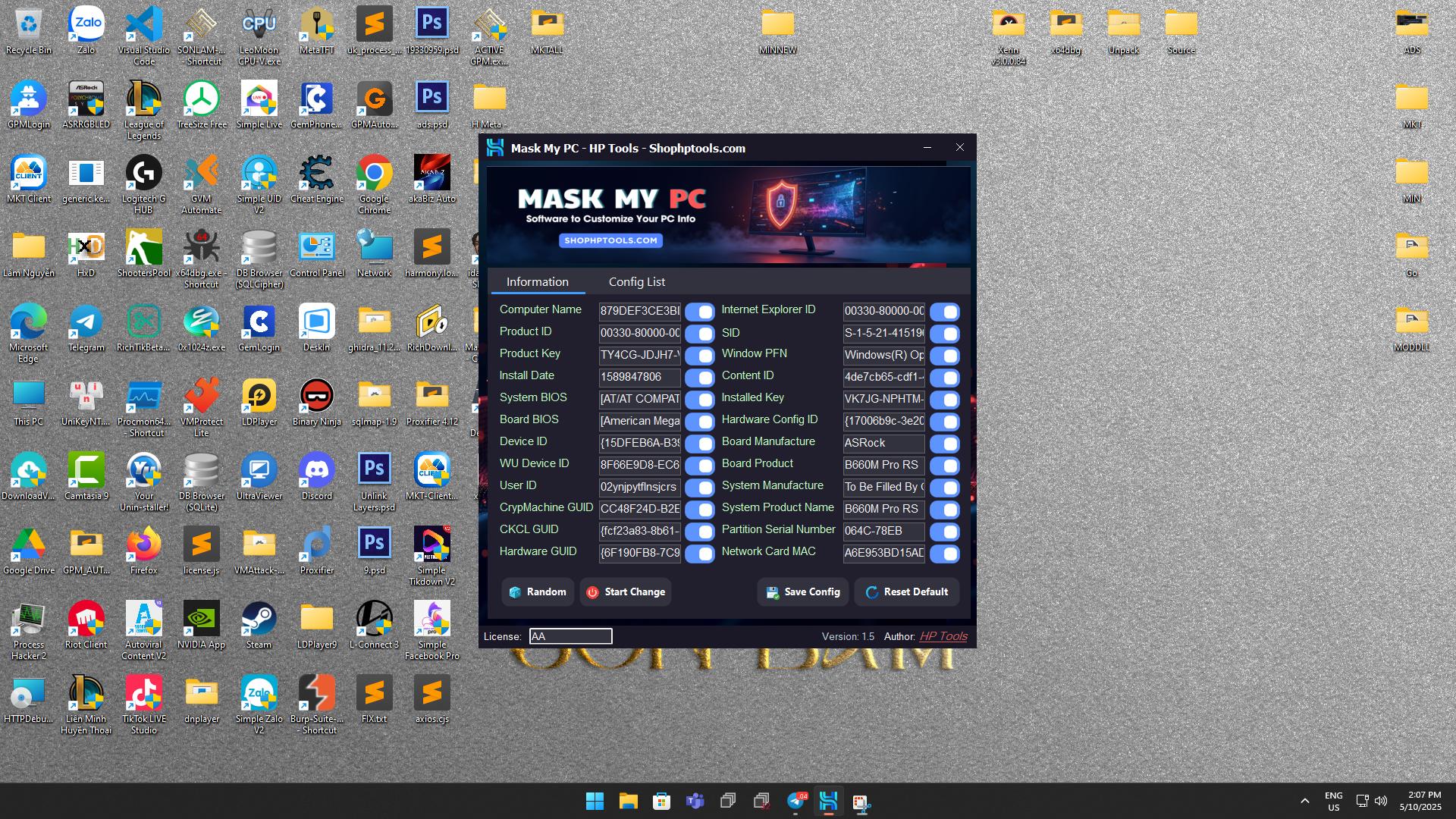Open File Explorer from the taskbar
Viewport: 1456px width, 819px height.
click(x=628, y=801)
